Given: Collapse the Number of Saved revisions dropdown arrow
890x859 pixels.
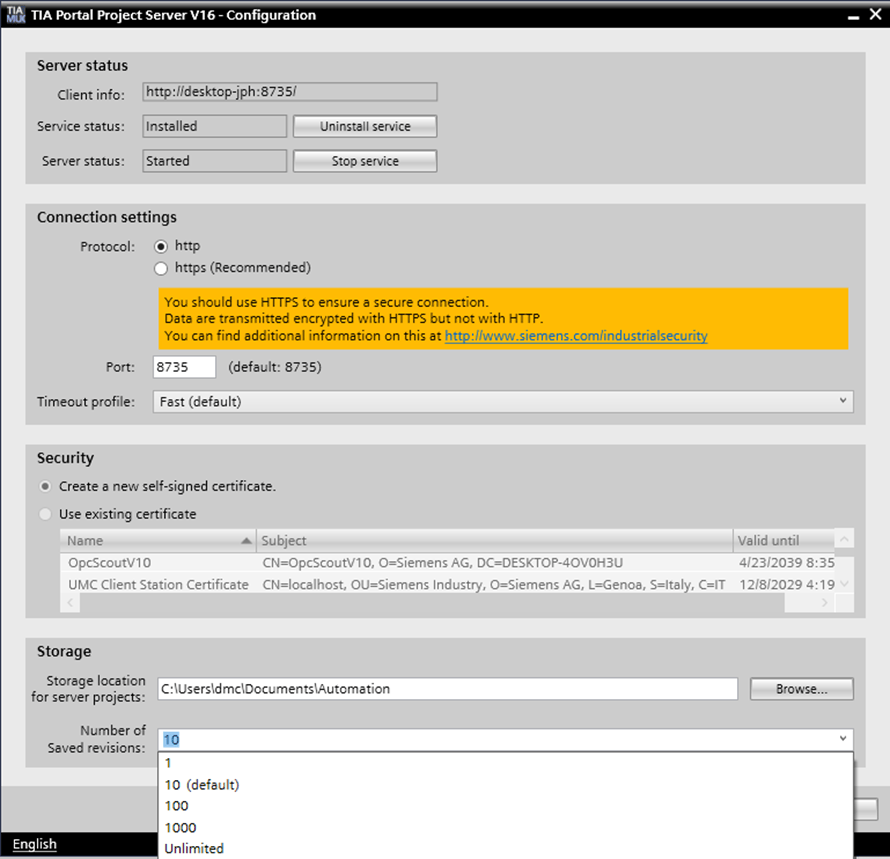Looking at the screenshot, I should [x=843, y=740].
